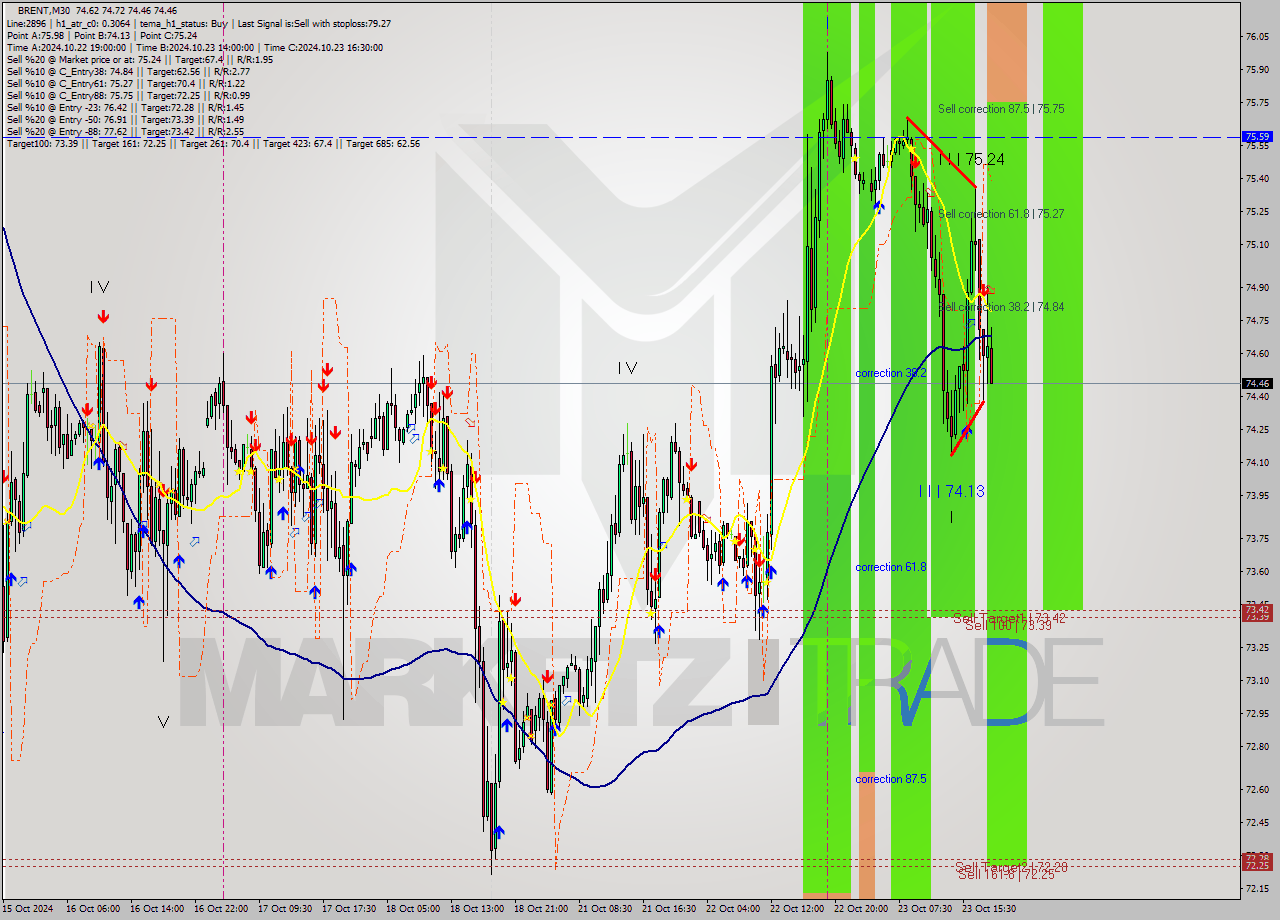Image resolution: width=1280 pixels, height=920 pixels.
Task: Click the '23 Oct 07:30' time axis label
Action: tap(926, 909)
